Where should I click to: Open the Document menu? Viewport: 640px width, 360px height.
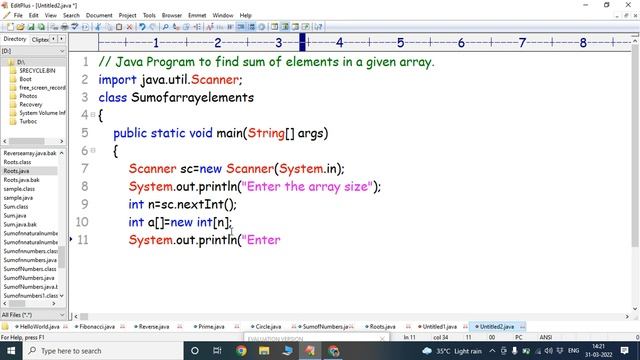click(x=99, y=15)
